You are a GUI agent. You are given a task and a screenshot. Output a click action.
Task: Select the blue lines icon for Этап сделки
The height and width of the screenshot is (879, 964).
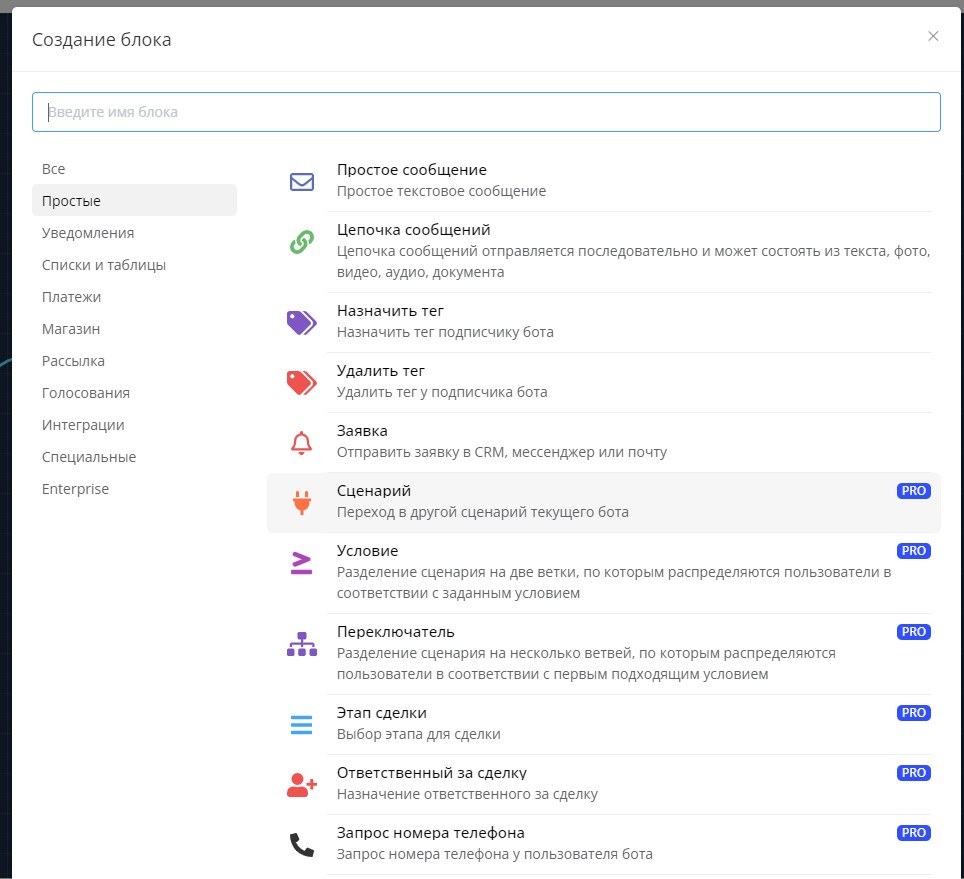pos(301,724)
